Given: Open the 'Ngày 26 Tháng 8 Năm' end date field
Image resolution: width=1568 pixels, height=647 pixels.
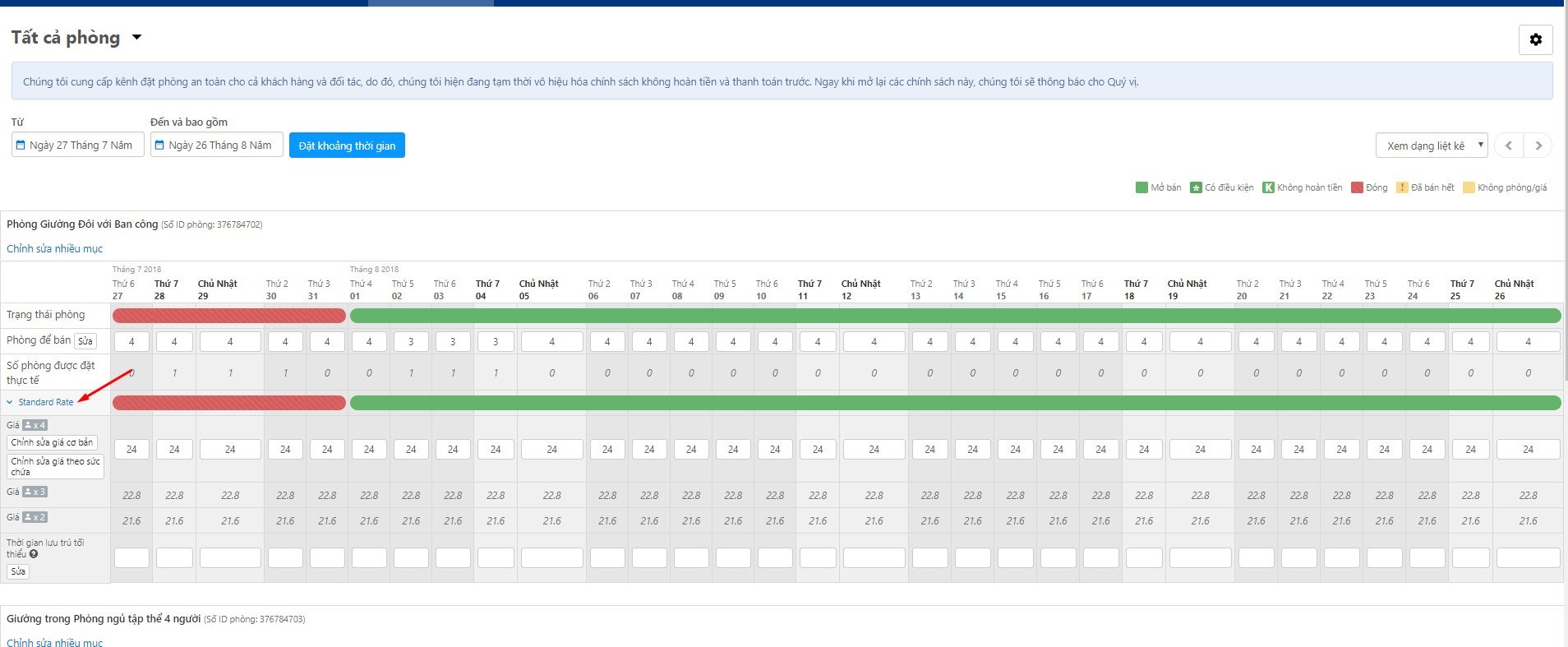Looking at the screenshot, I should pyautogui.click(x=217, y=145).
